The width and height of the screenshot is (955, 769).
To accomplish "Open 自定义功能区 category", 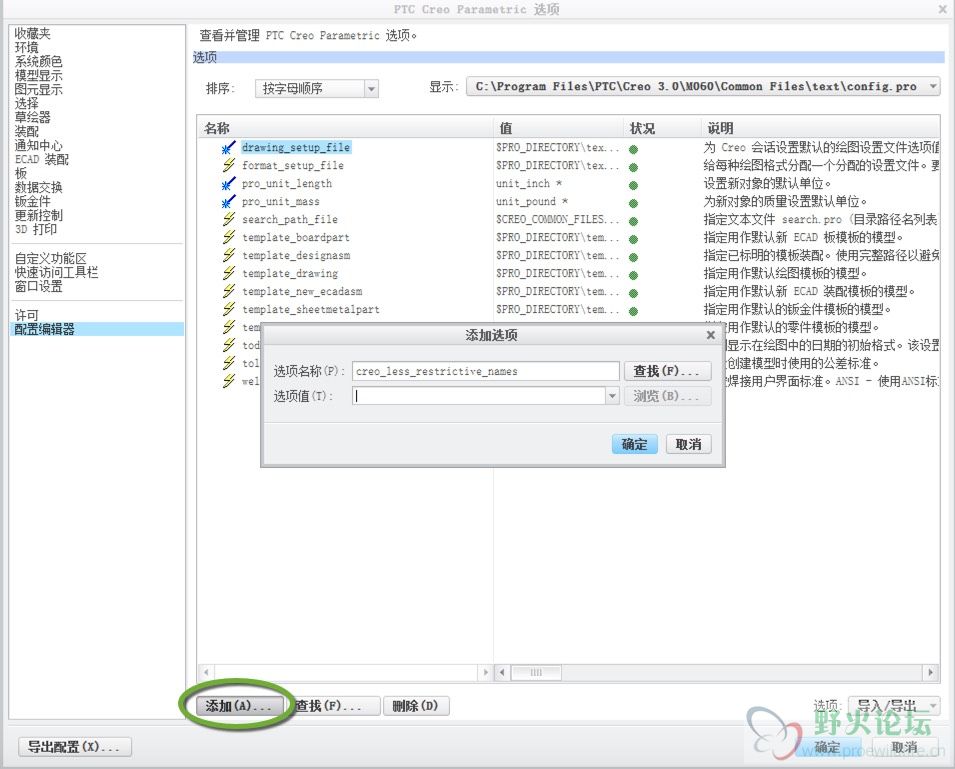I will pyautogui.click(x=51, y=258).
